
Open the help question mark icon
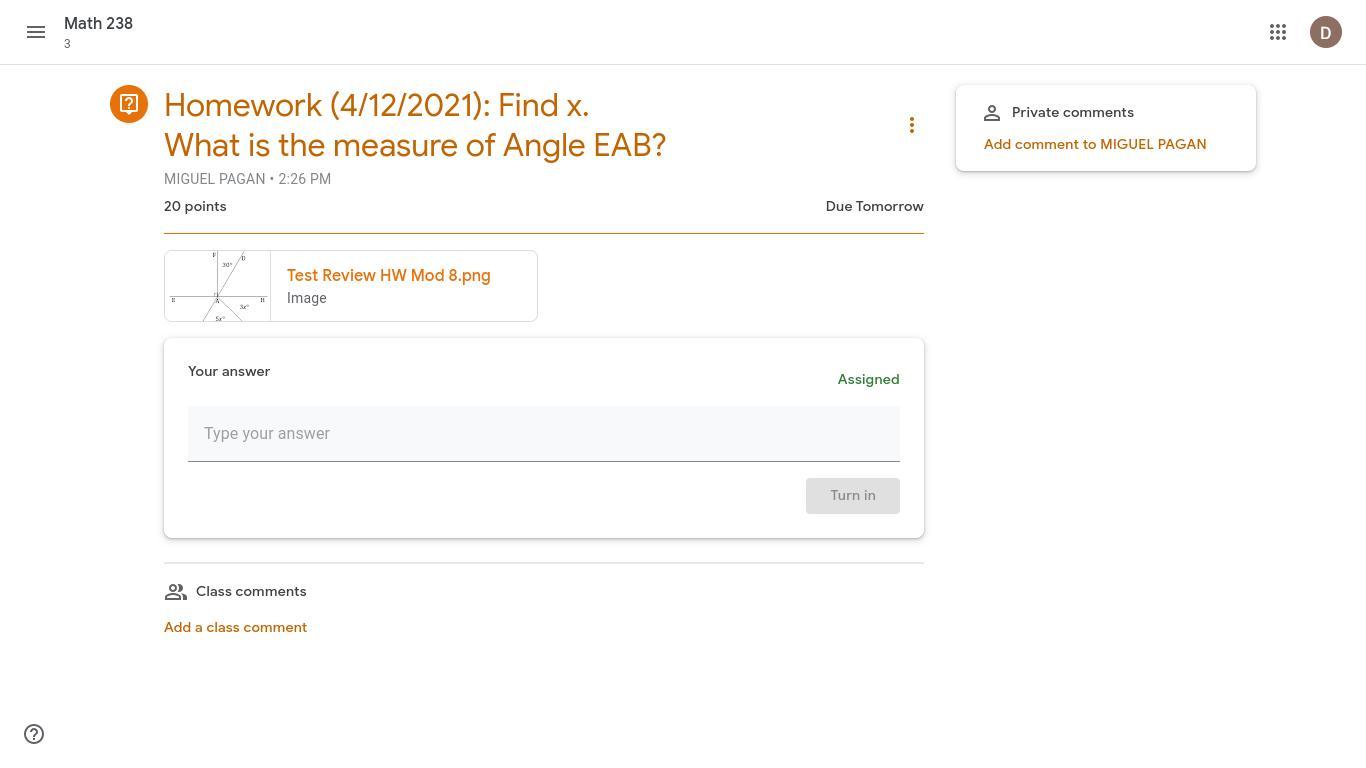34,734
